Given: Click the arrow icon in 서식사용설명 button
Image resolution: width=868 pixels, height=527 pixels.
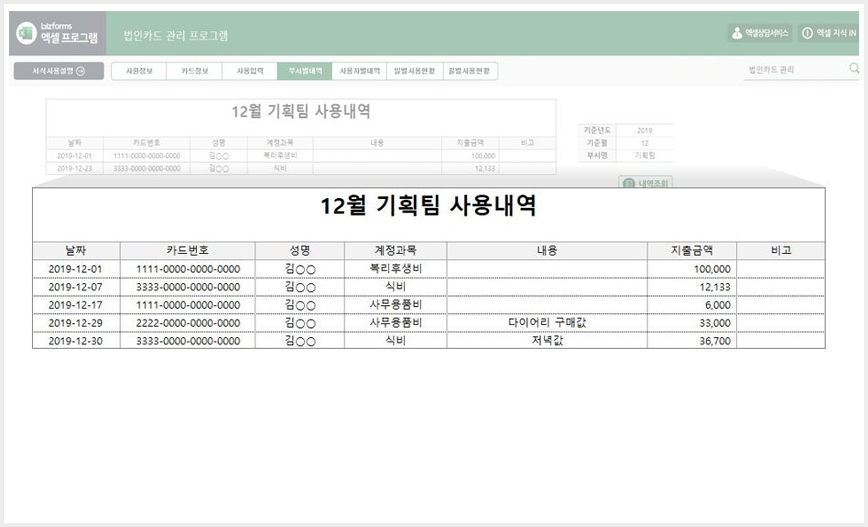Looking at the screenshot, I should point(81,71).
